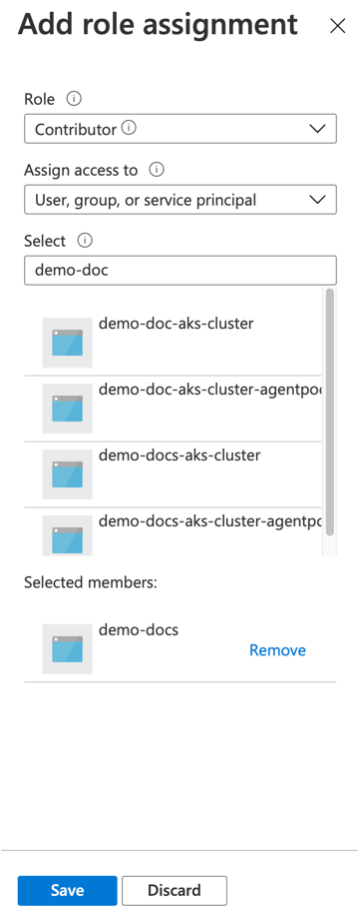Click the info icon next to Role label
This screenshot has width=360, height=920.
[x=74, y=99]
